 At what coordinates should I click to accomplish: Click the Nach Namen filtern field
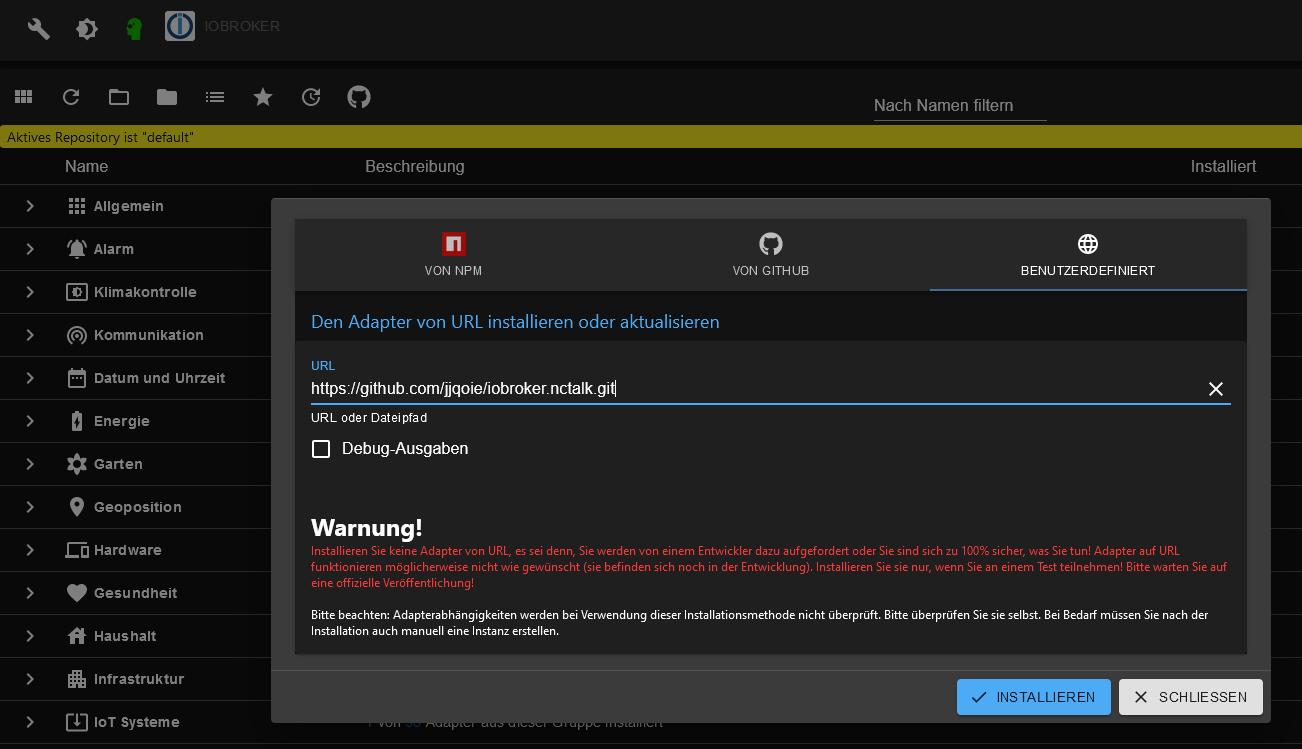point(960,105)
